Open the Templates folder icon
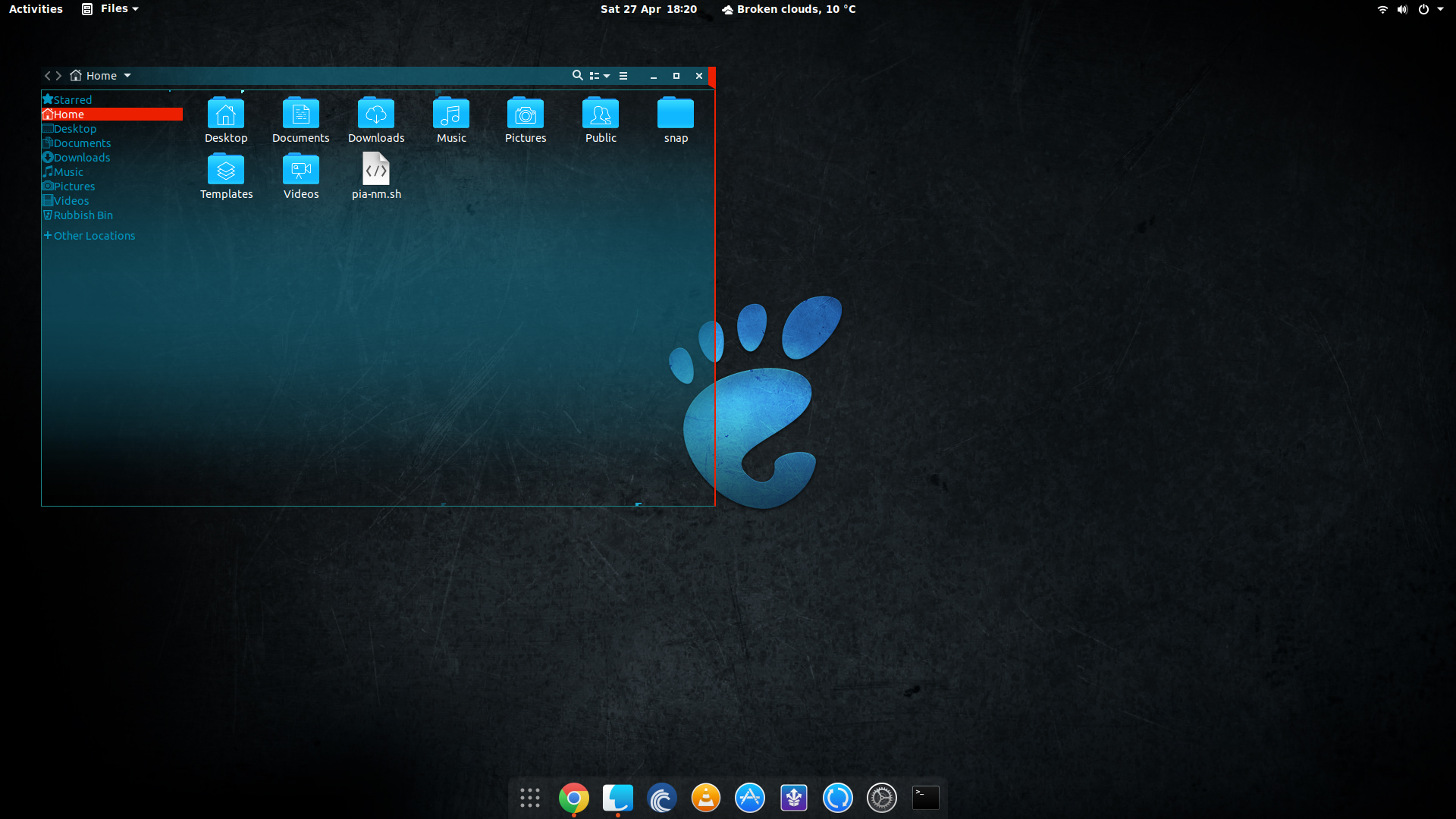 (226, 170)
